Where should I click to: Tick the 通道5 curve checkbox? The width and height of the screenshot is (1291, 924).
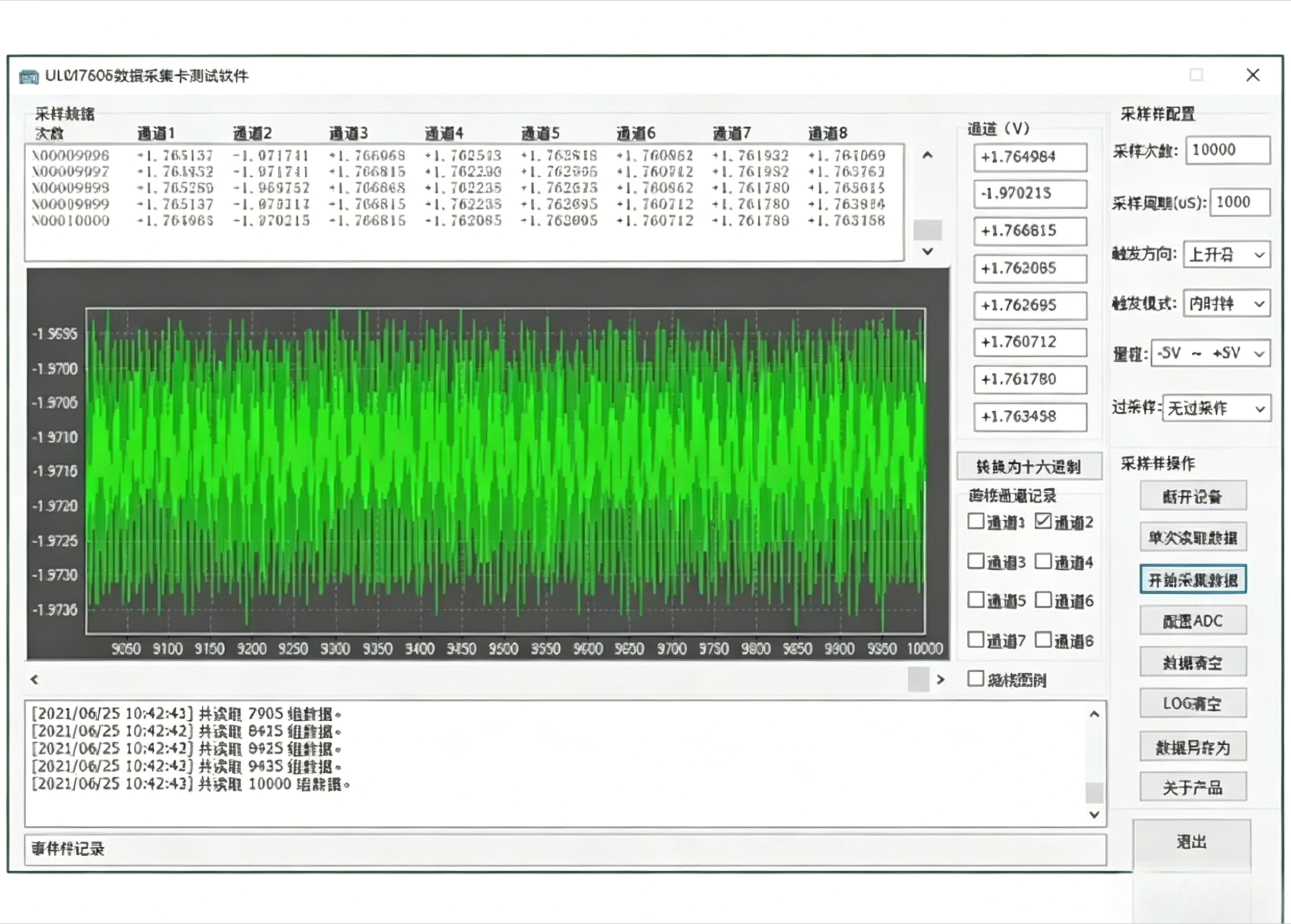pyautogui.click(x=976, y=600)
